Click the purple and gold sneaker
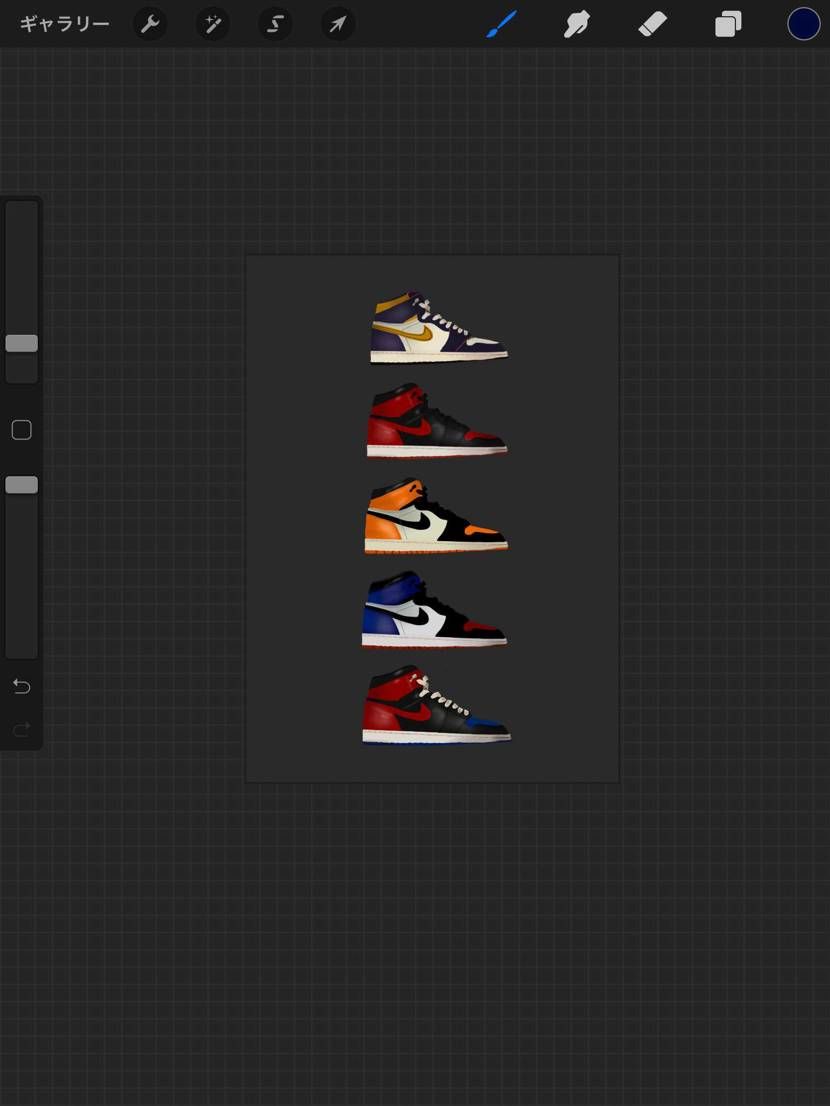830x1106 pixels. (x=439, y=327)
